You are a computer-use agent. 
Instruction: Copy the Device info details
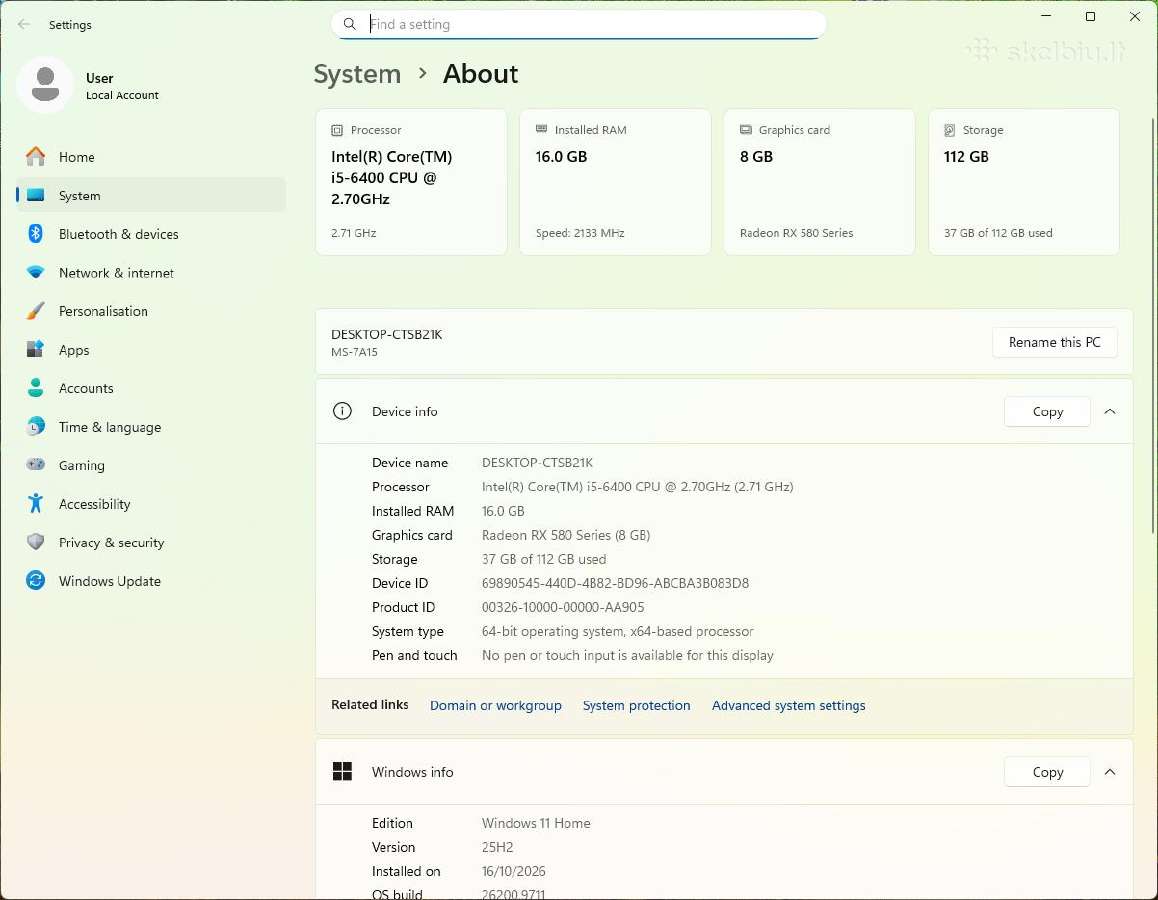pos(1047,411)
